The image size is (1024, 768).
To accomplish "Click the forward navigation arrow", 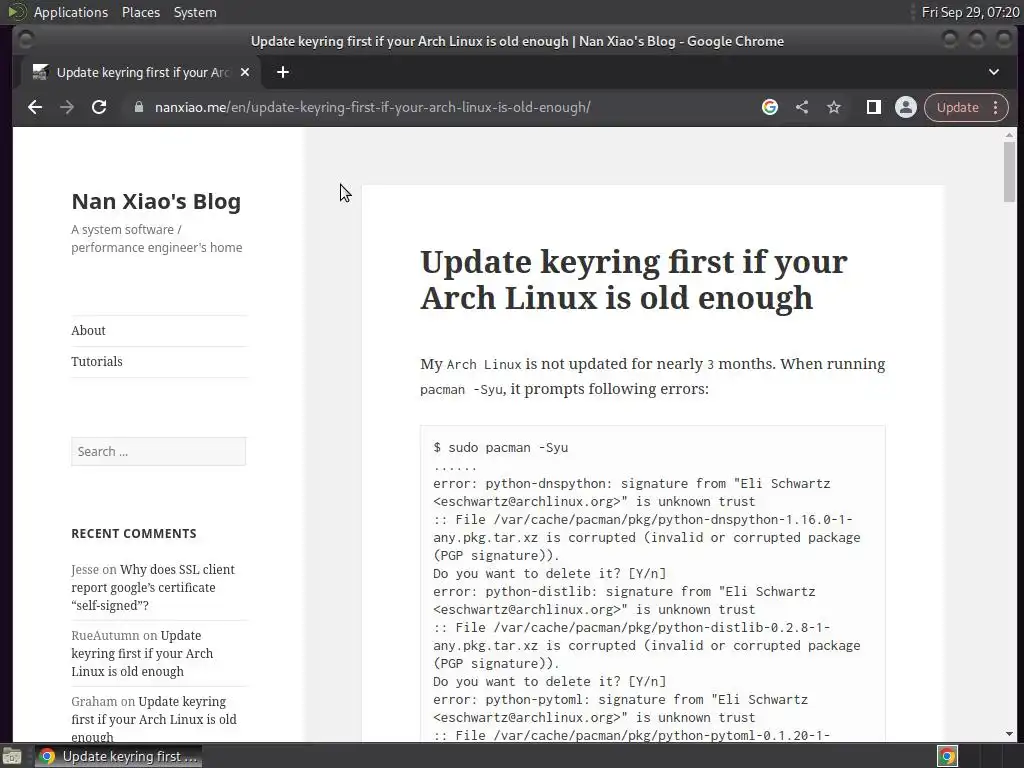I will pos(67,108).
